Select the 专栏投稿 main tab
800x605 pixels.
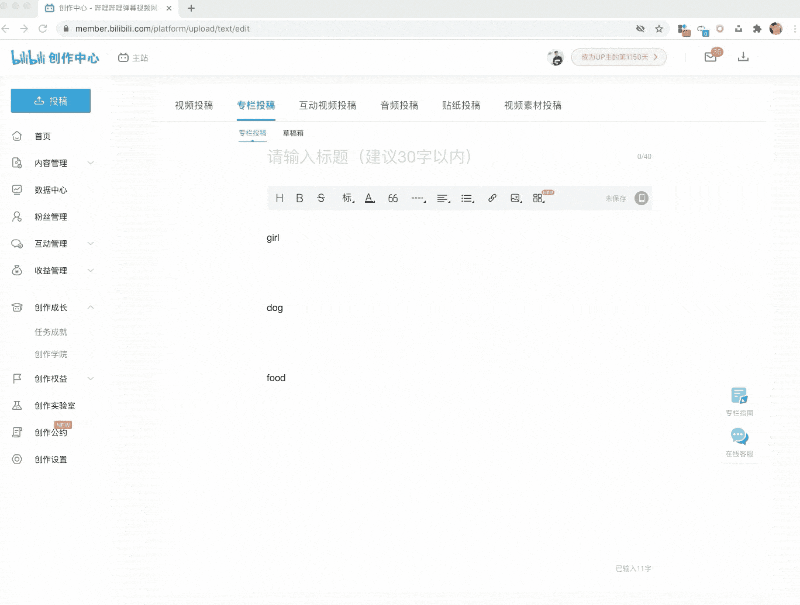(256, 105)
